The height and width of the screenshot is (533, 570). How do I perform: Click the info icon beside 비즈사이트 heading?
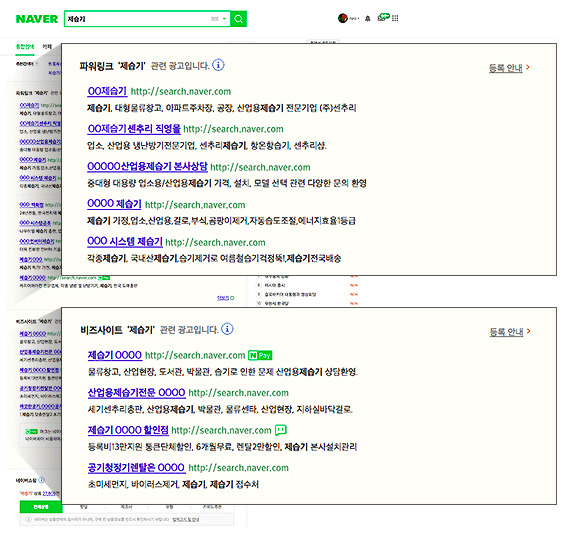coord(227,329)
